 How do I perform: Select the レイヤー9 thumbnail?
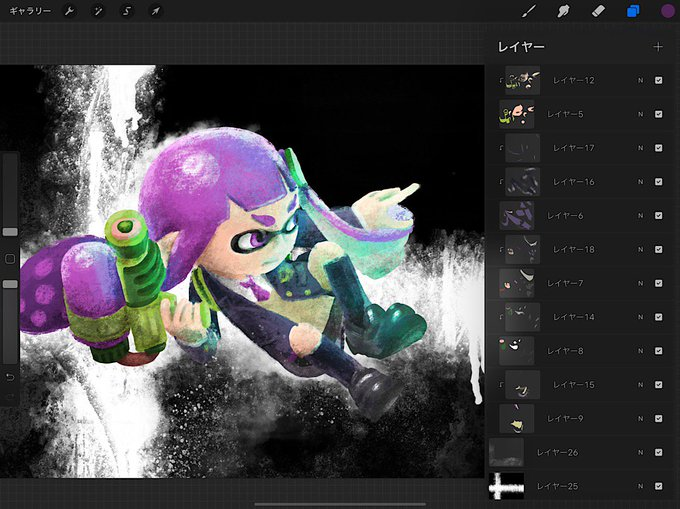(517, 418)
